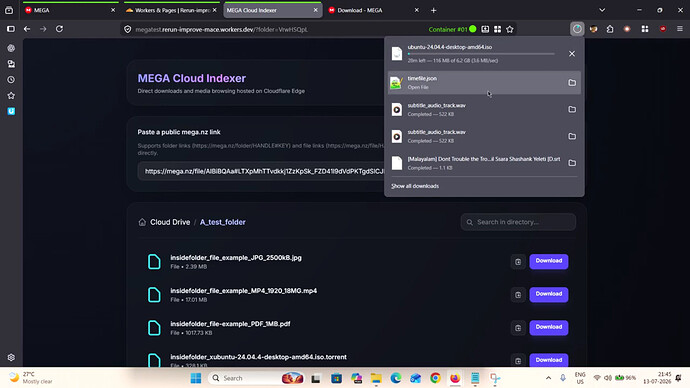Open File Explorer from the taskbar

click(x=376, y=378)
